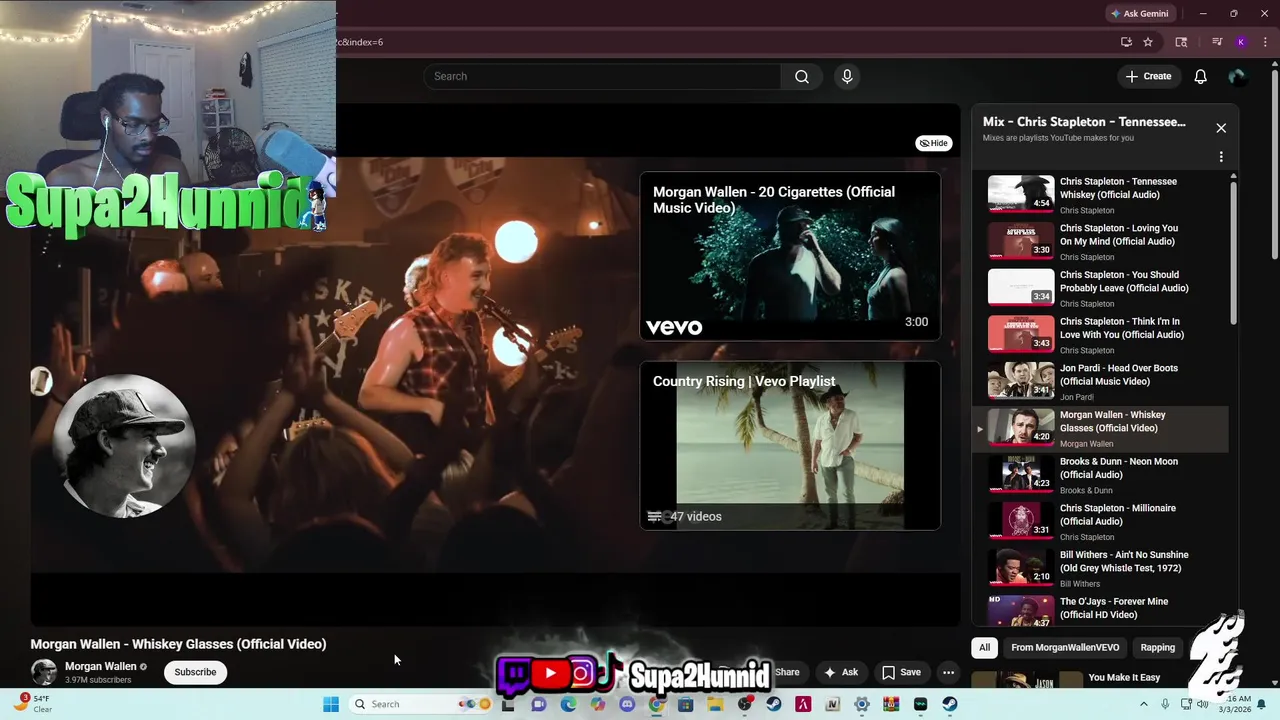Viewport: 1280px width, 720px height.
Task: Save the video to a playlist
Action: [x=901, y=672]
